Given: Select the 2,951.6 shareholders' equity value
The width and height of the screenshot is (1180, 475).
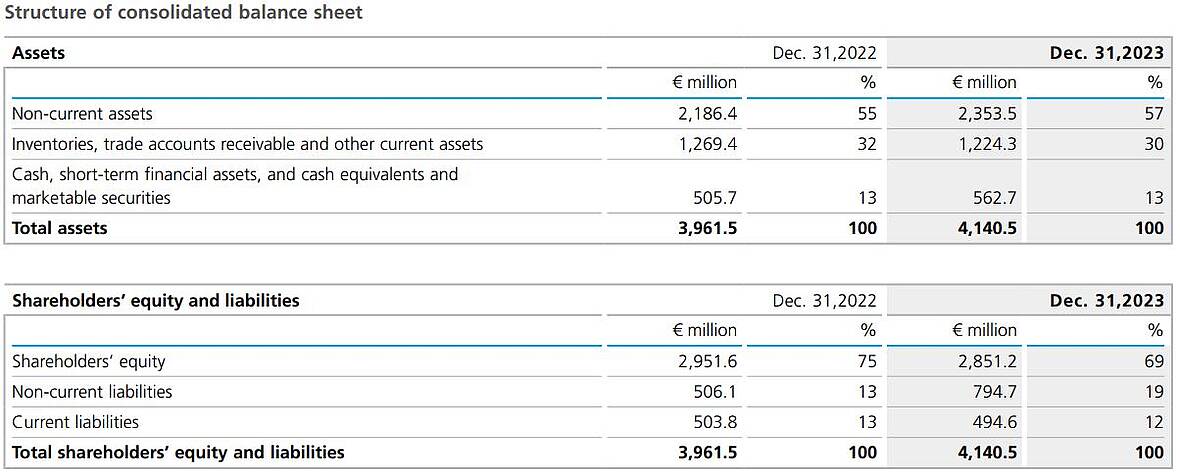Looking at the screenshot, I should pos(707,361).
